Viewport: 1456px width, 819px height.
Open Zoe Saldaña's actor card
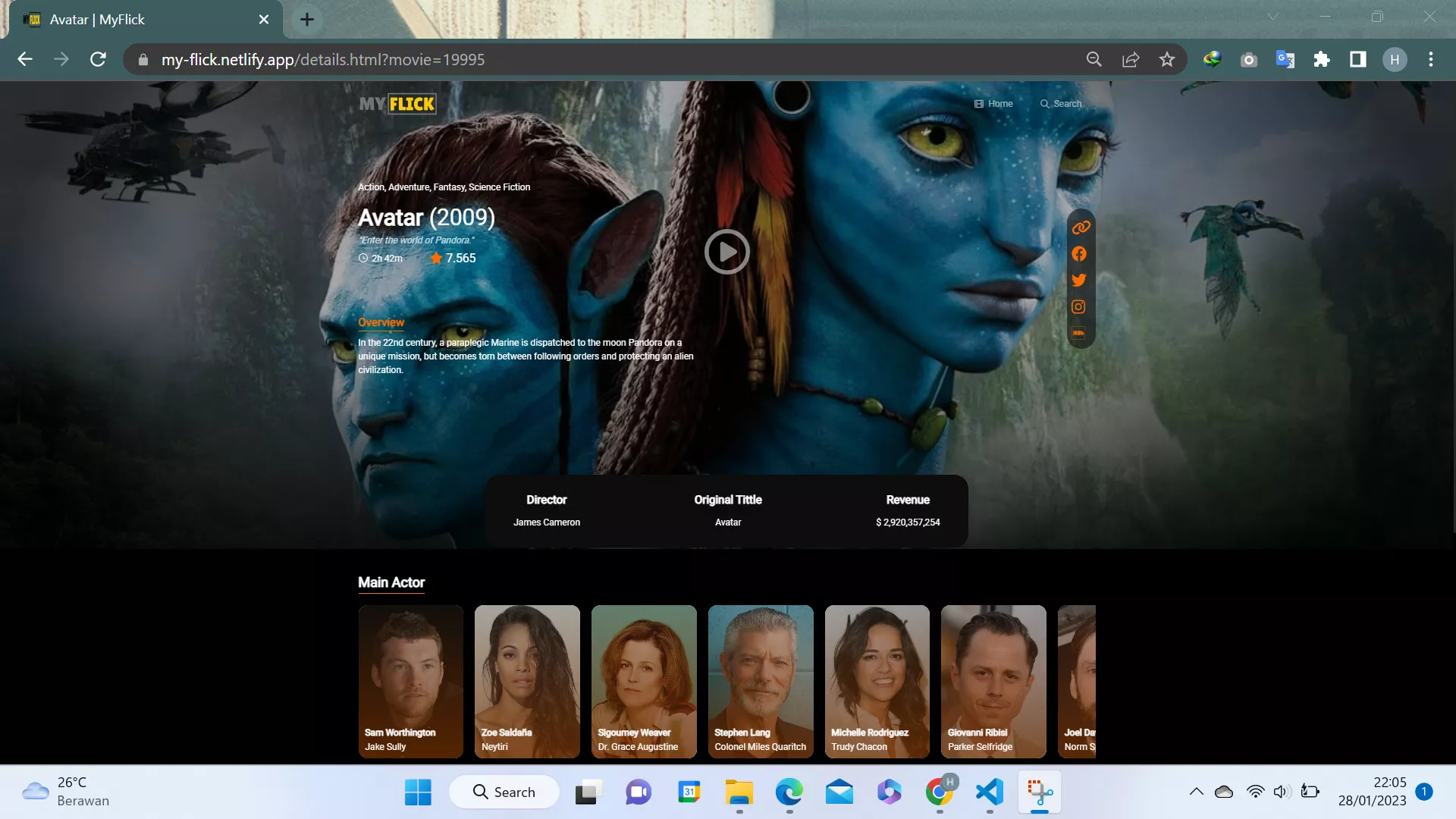527,681
